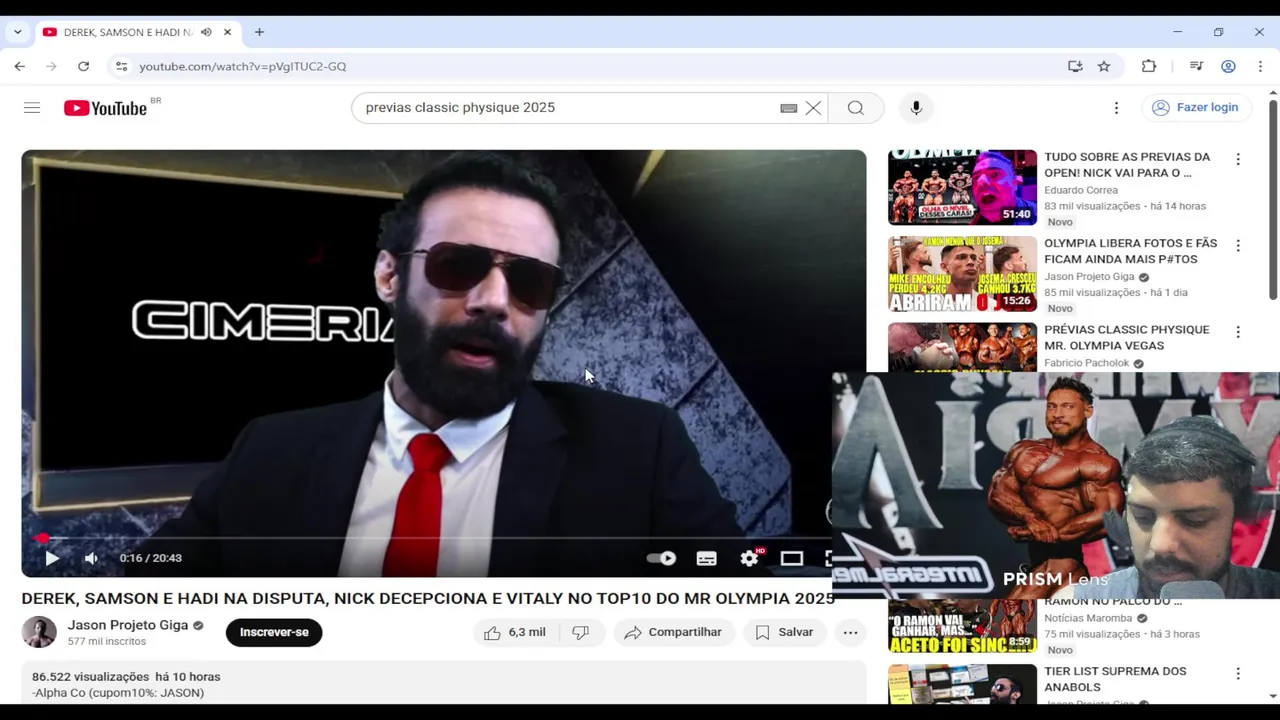Toggle autoplay switch in the player
Screen dimensions: 1280x720
pyautogui.click(x=661, y=558)
